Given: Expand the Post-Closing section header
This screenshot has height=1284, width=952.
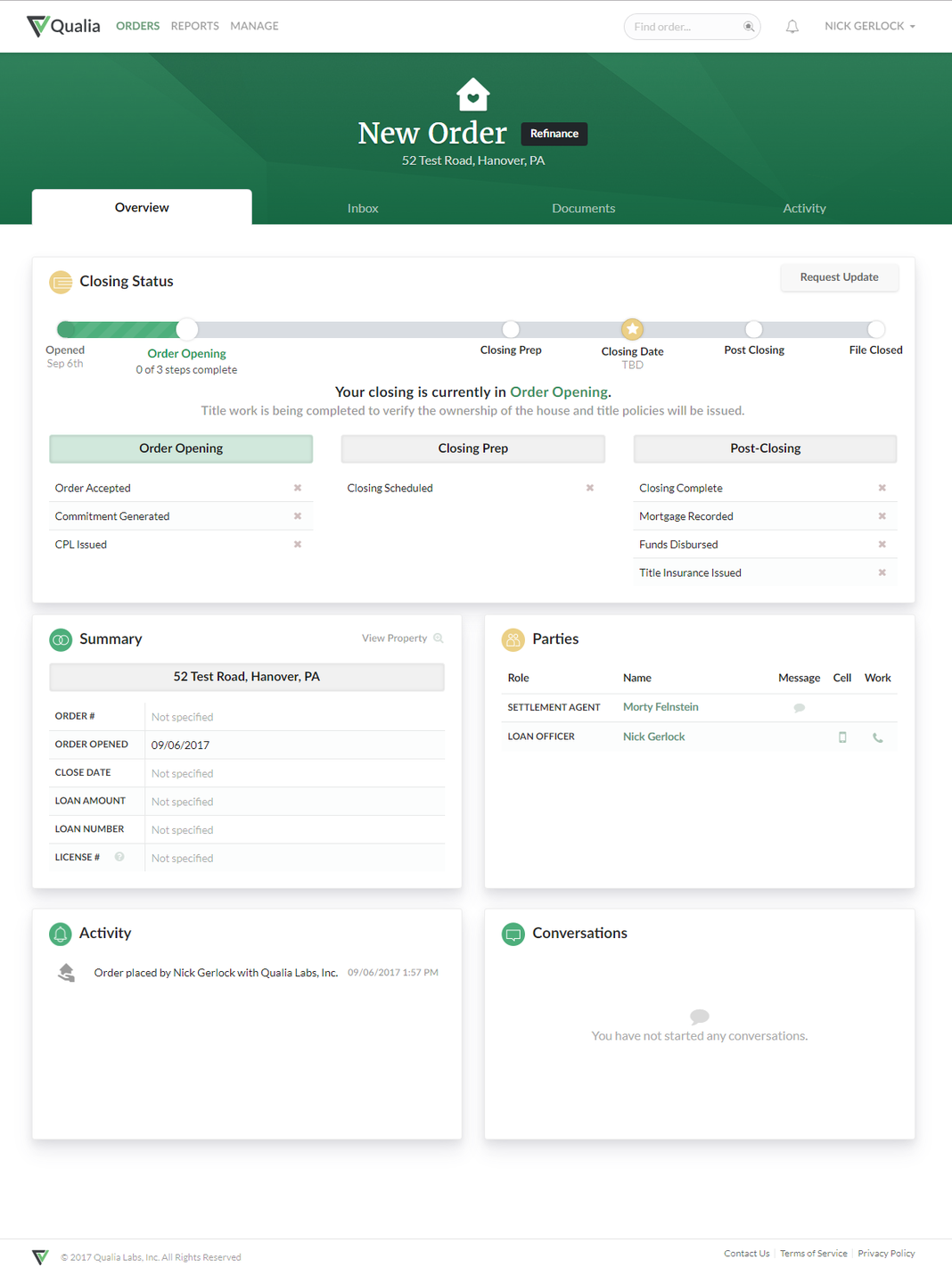Looking at the screenshot, I should 765,449.
